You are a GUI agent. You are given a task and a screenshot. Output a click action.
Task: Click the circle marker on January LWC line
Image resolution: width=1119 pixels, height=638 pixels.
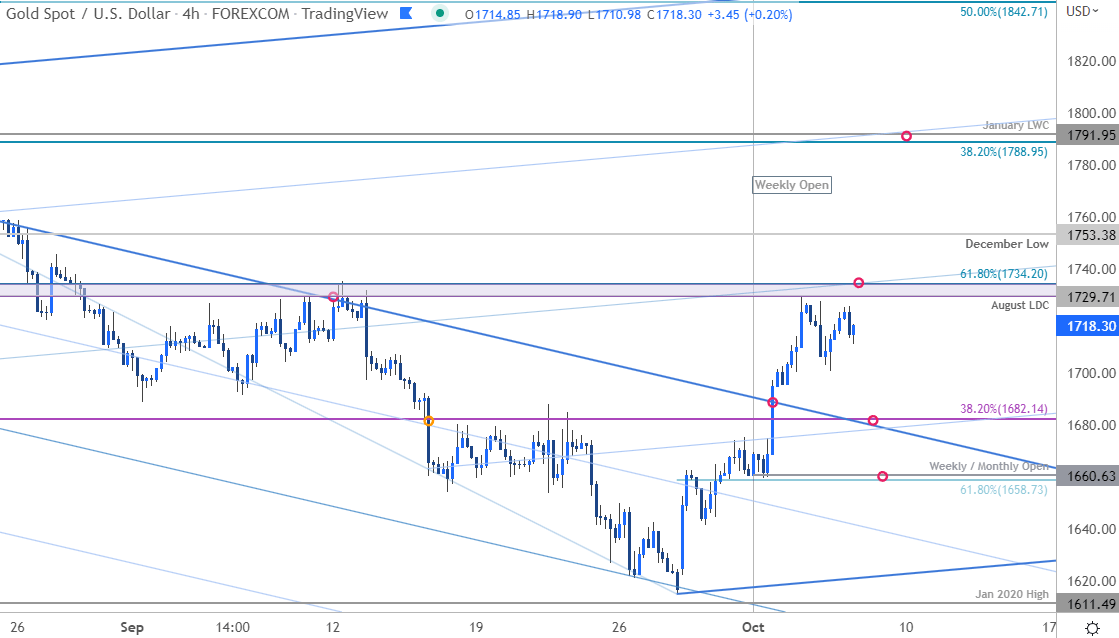pyautogui.click(x=906, y=136)
